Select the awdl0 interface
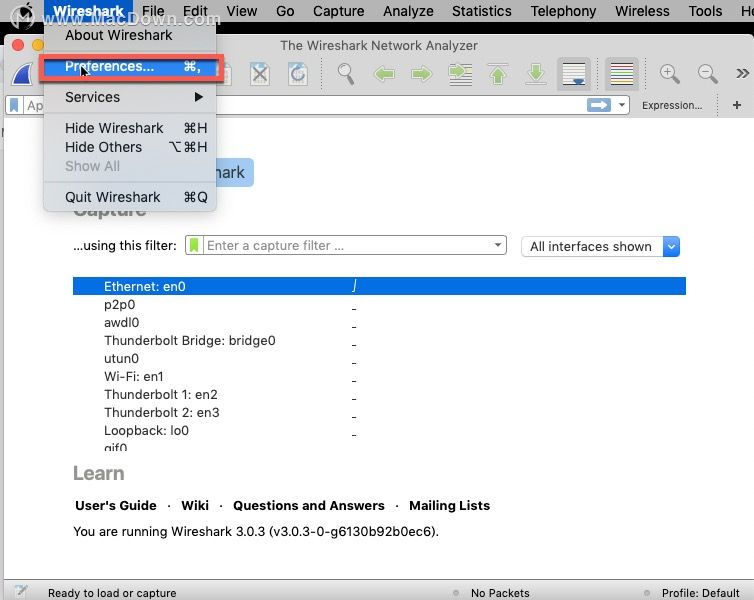 pos(379,323)
